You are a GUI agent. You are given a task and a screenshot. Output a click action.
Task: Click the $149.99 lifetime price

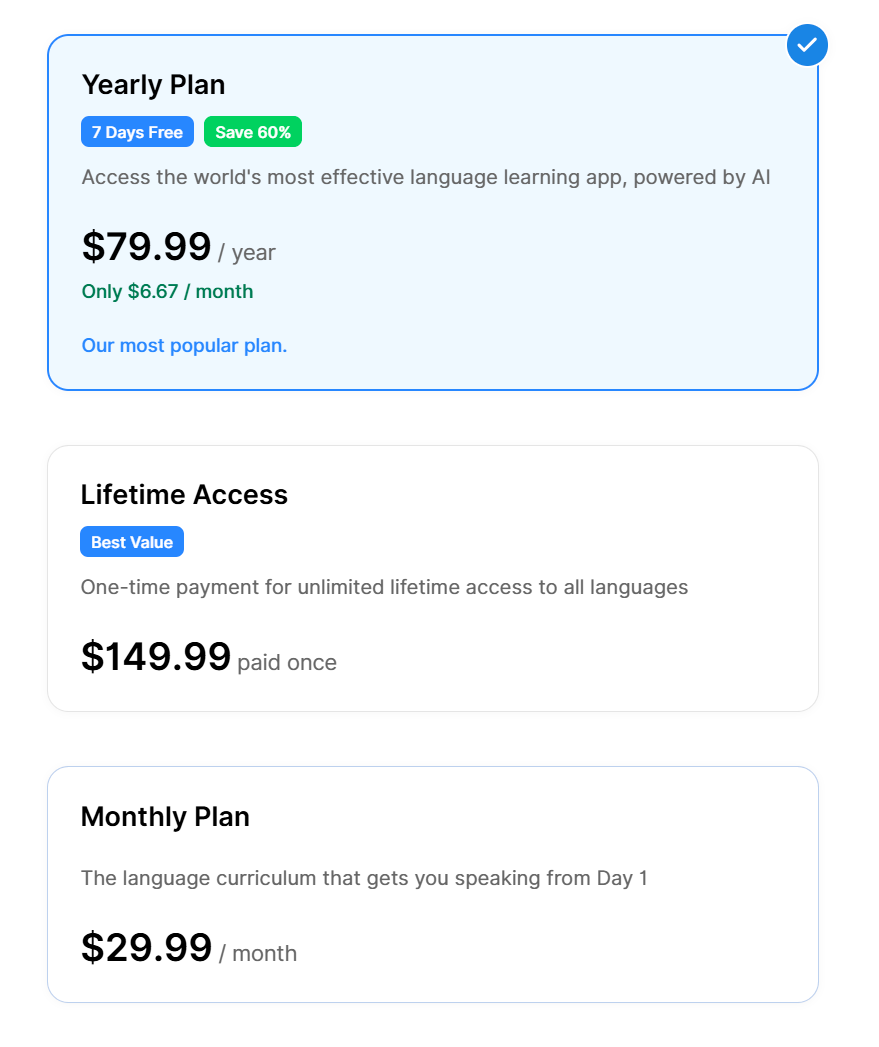156,656
